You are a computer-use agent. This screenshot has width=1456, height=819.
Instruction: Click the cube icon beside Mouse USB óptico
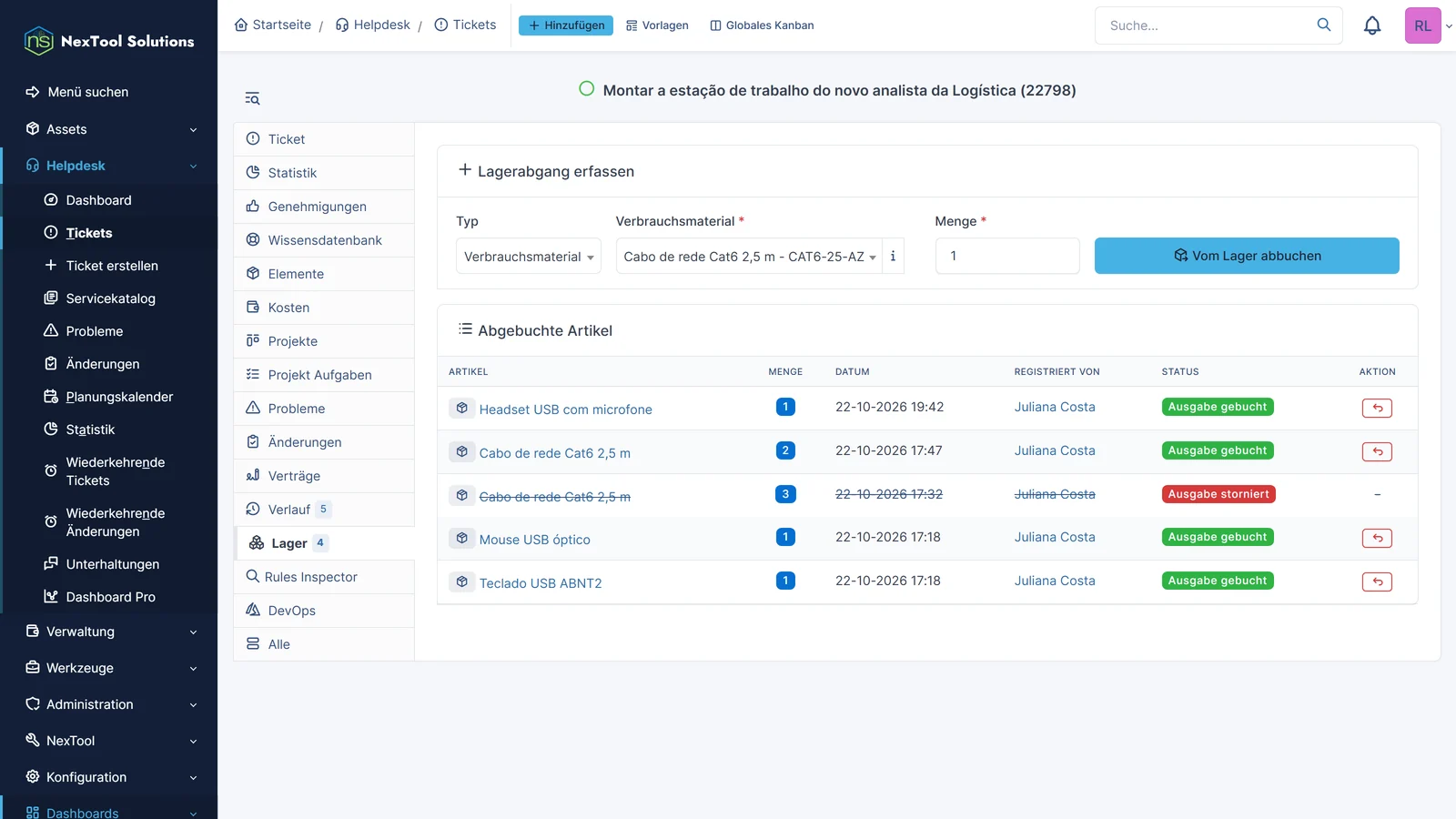462,538
